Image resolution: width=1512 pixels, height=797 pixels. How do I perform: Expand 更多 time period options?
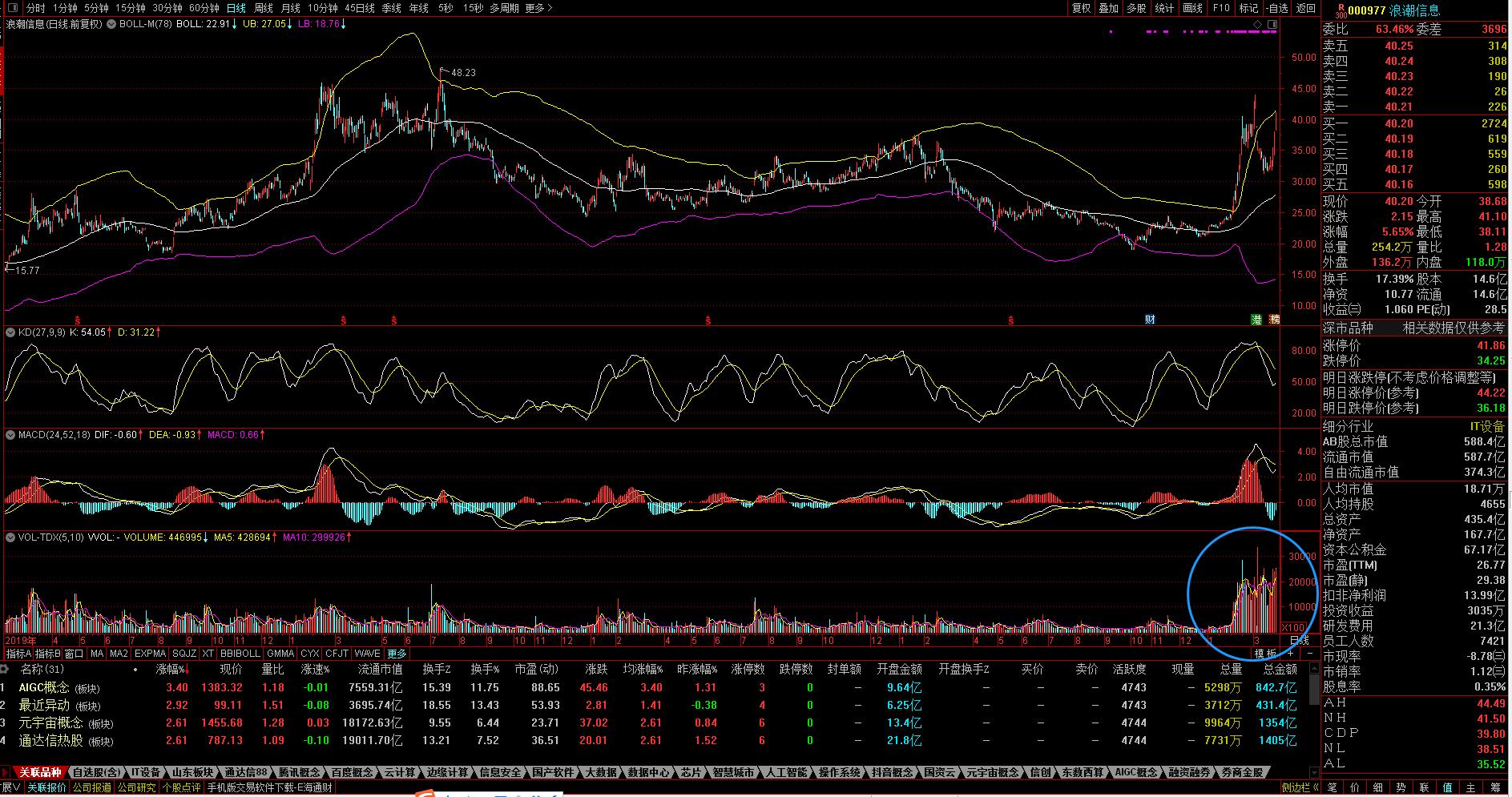pos(538,8)
